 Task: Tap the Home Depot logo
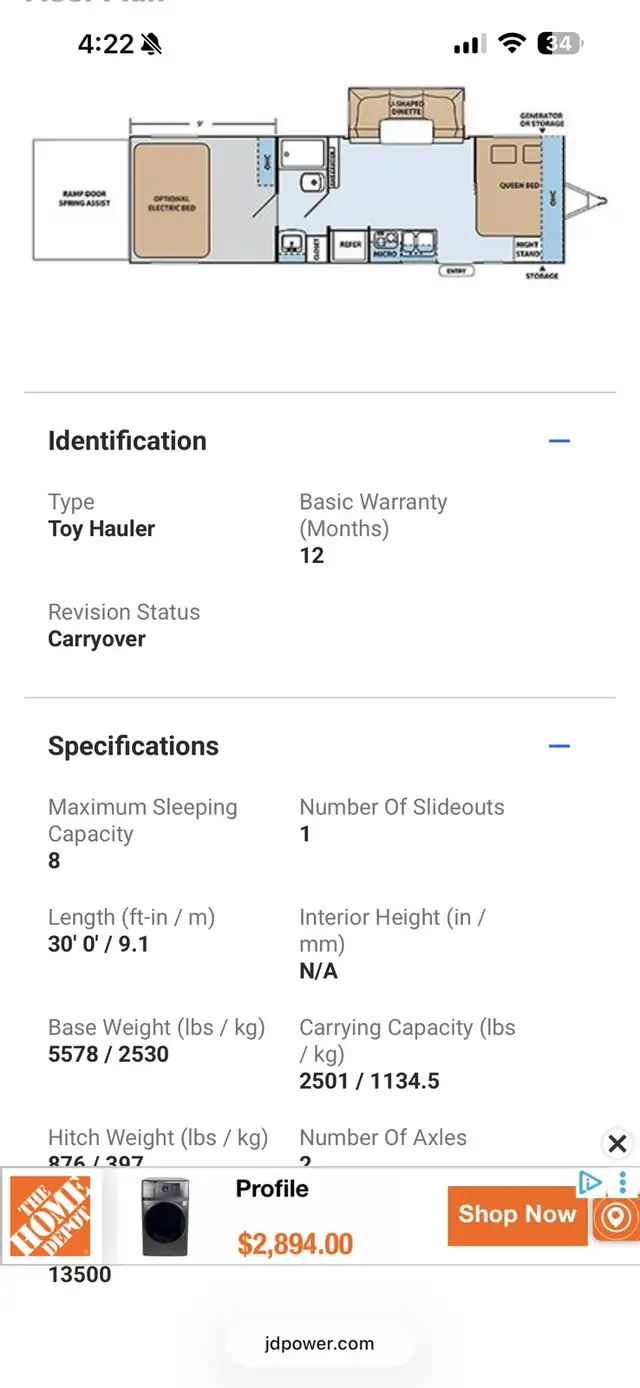(50, 1216)
